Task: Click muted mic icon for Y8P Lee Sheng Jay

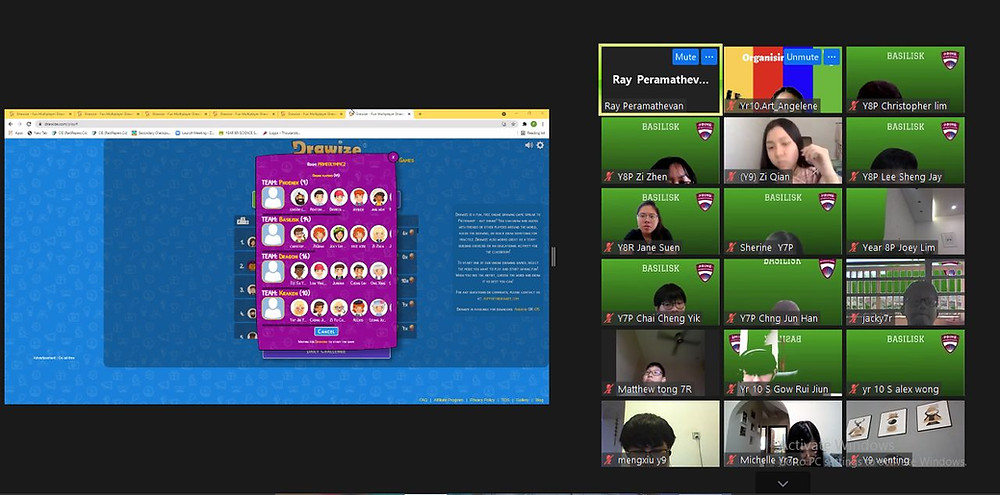Action: point(853,177)
